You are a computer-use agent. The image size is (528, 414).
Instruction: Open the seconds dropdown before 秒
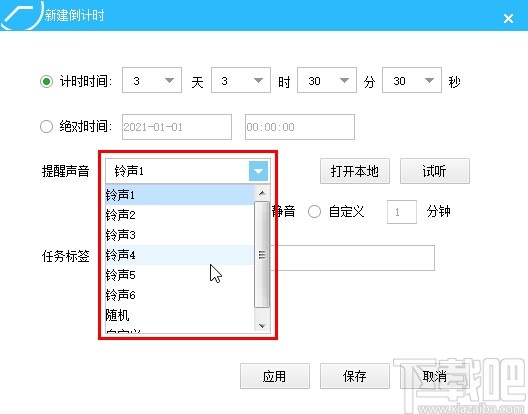[412, 80]
